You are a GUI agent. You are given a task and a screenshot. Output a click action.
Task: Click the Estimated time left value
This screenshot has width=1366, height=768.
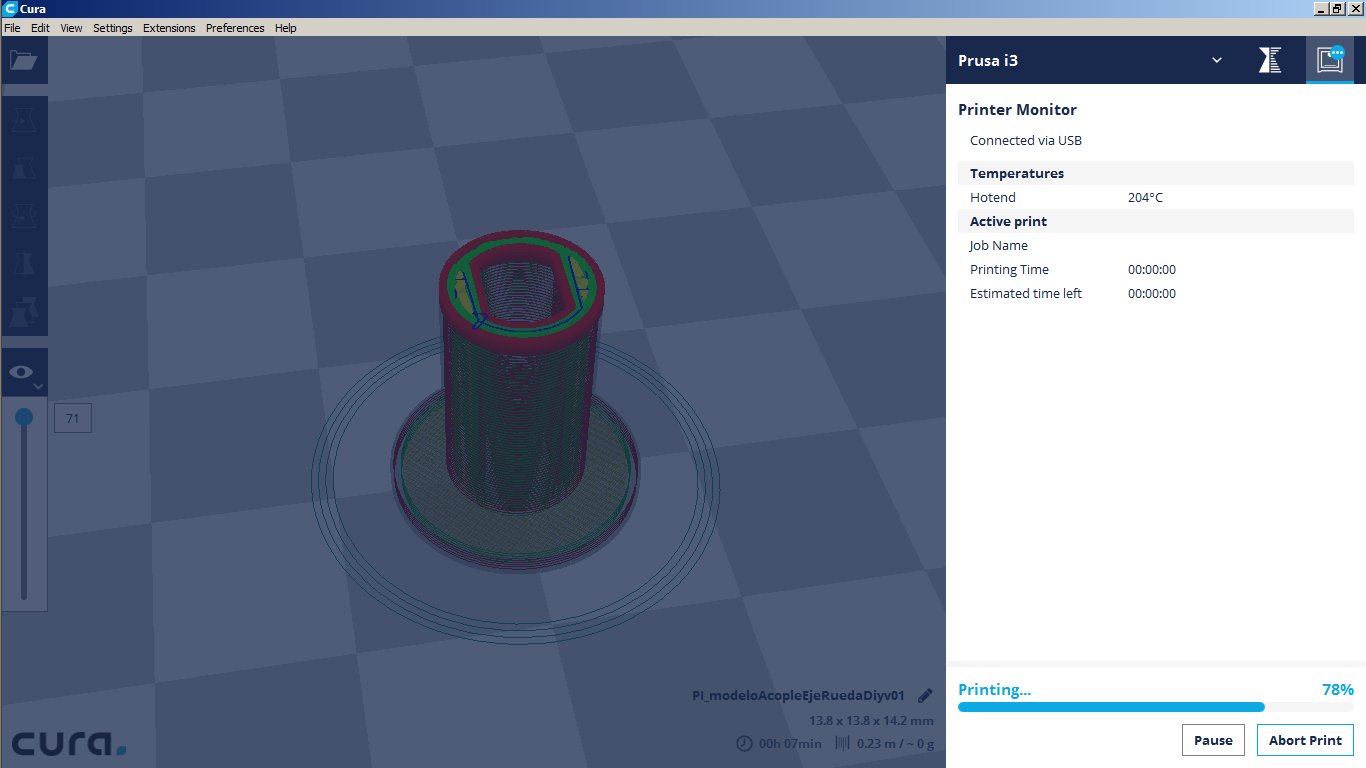(x=1152, y=293)
